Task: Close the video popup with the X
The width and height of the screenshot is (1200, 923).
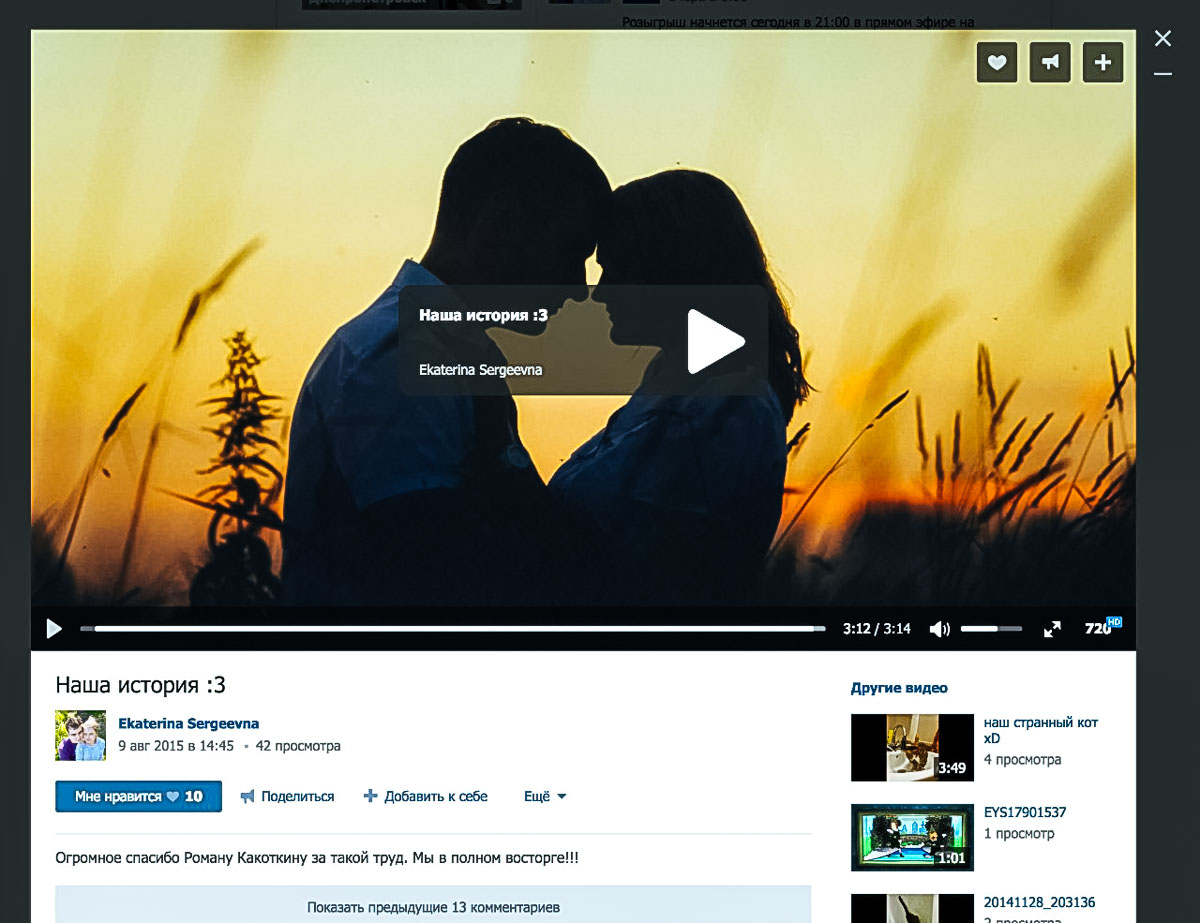Action: click(1163, 38)
